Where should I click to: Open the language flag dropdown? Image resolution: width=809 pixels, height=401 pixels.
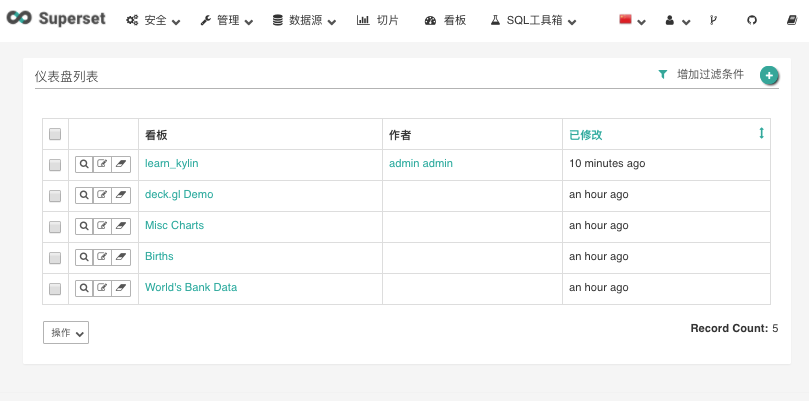(x=633, y=21)
